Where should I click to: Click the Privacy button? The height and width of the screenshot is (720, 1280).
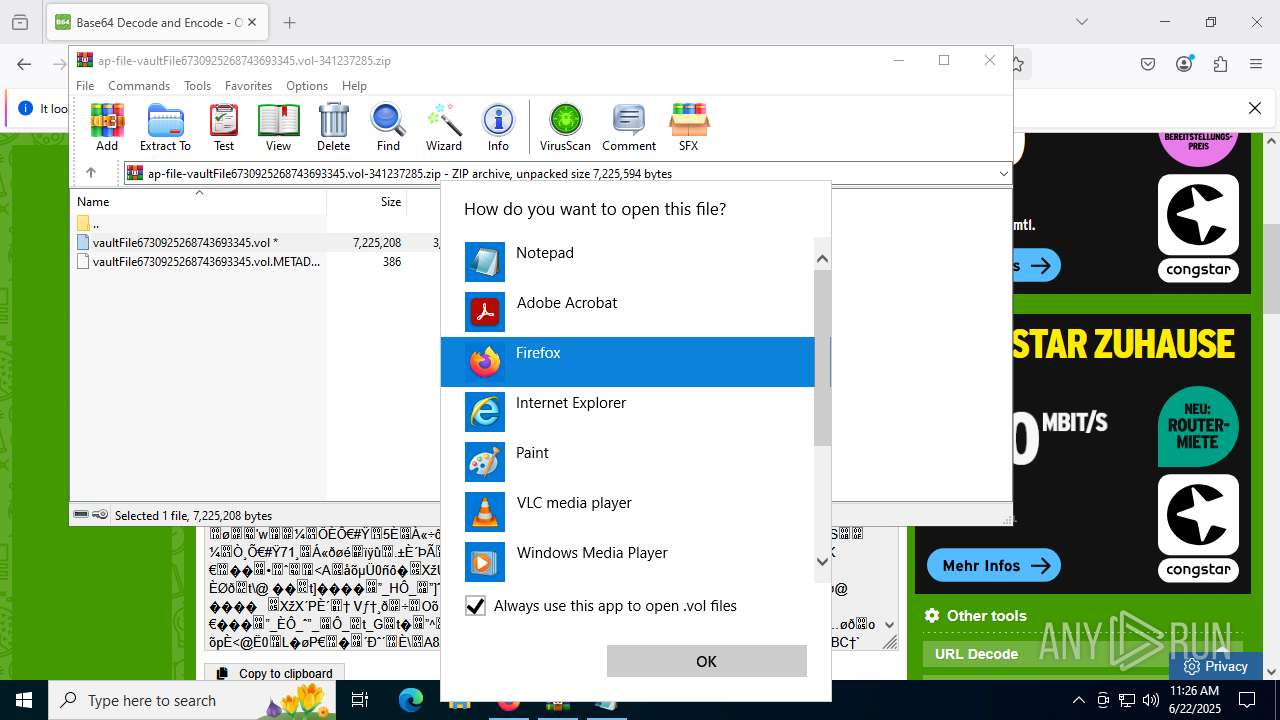(1216, 666)
